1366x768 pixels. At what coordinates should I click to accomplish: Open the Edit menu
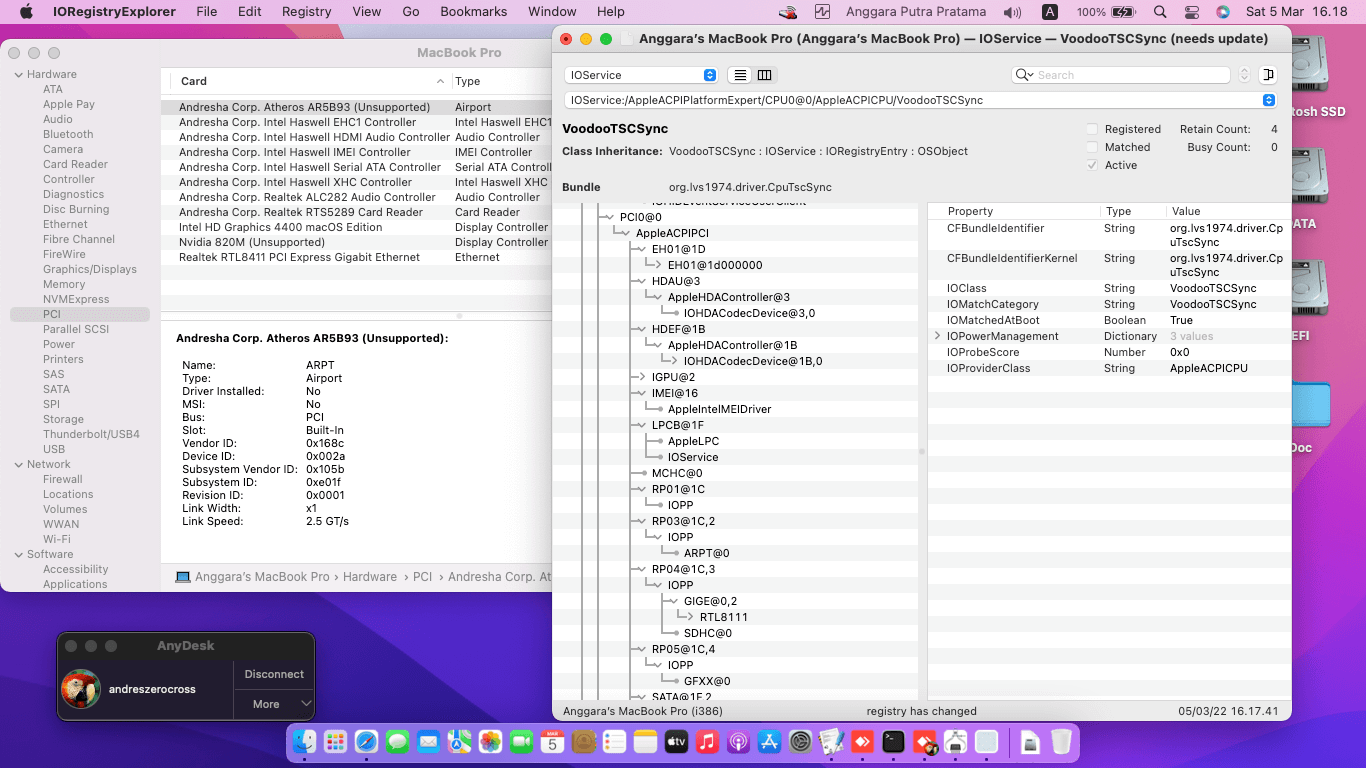(250, 12)
